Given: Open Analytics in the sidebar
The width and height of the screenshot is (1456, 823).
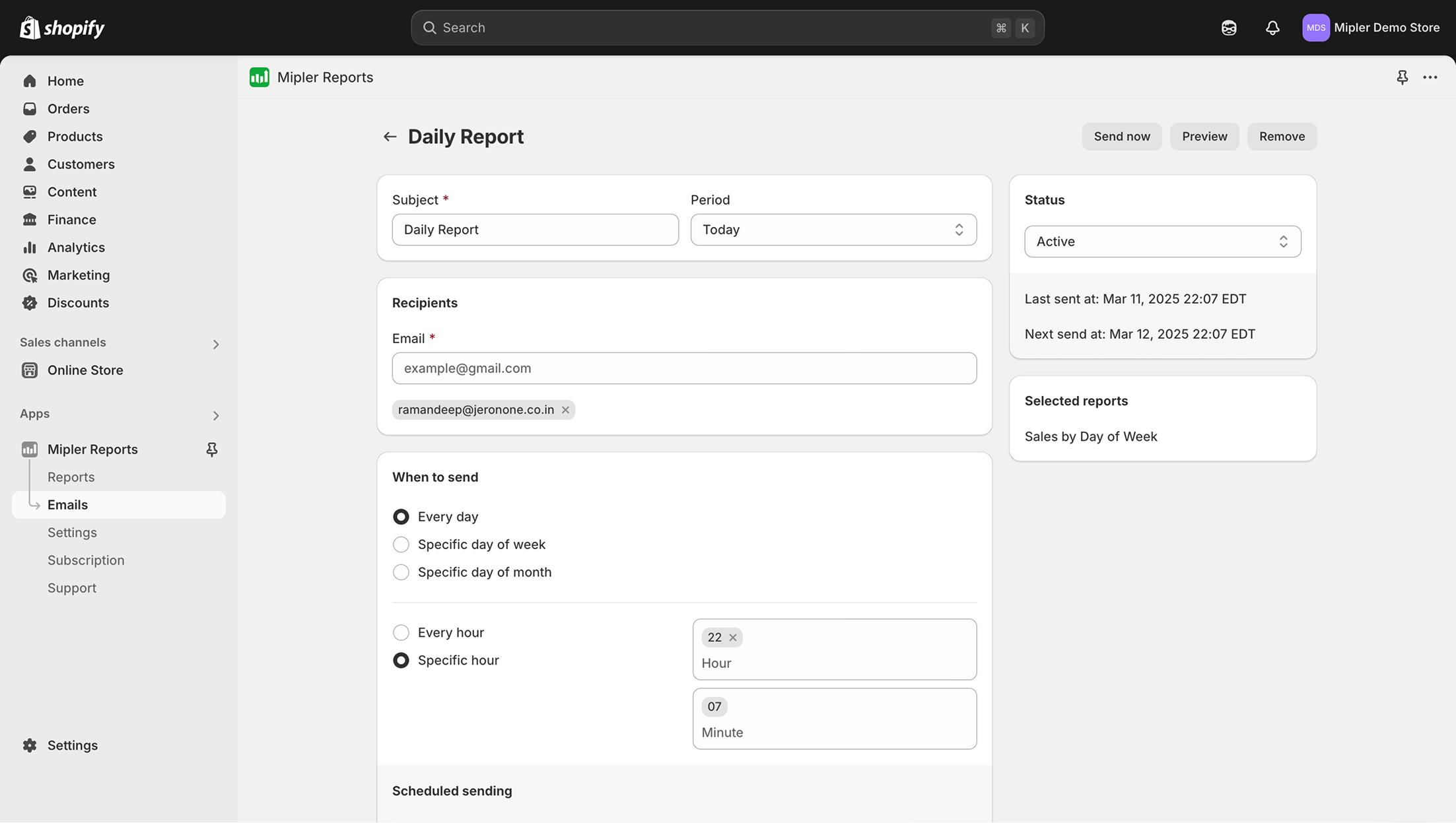Looking at the screenshot, I should pos(76,247).
